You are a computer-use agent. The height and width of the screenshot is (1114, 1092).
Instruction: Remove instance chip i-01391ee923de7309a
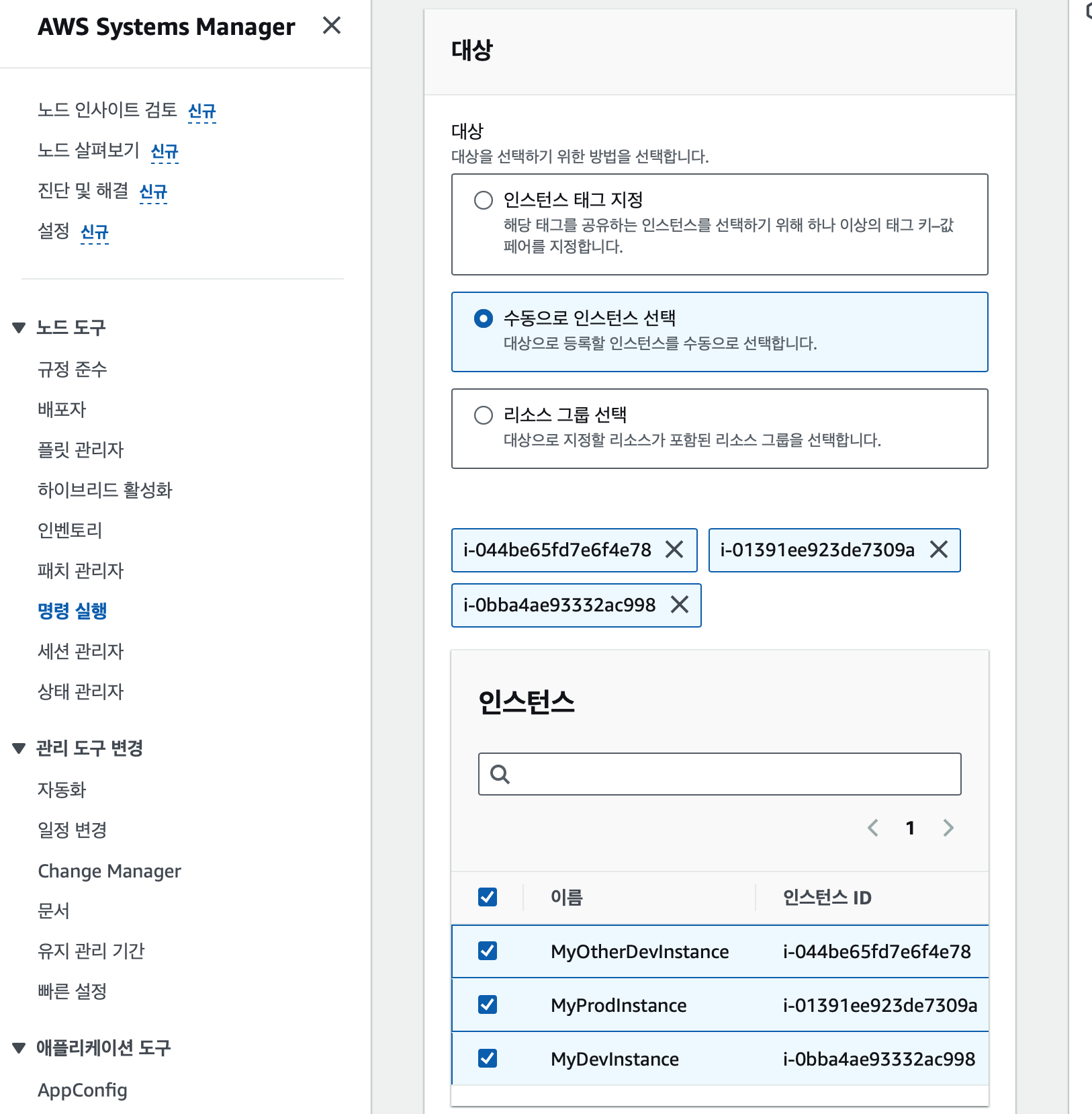(x=939, y=550)
